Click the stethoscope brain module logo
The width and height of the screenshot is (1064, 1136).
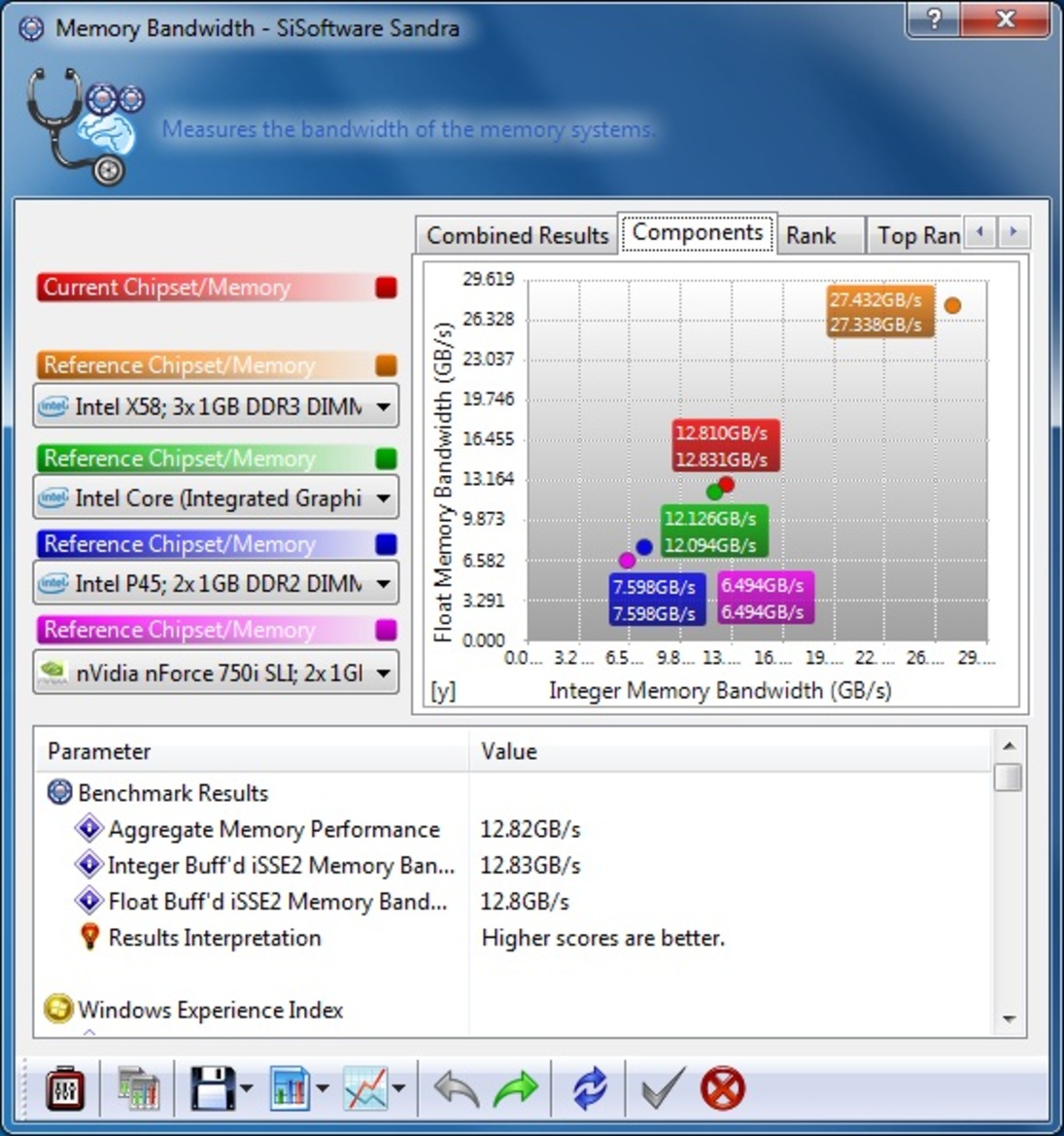coord(86,125)
